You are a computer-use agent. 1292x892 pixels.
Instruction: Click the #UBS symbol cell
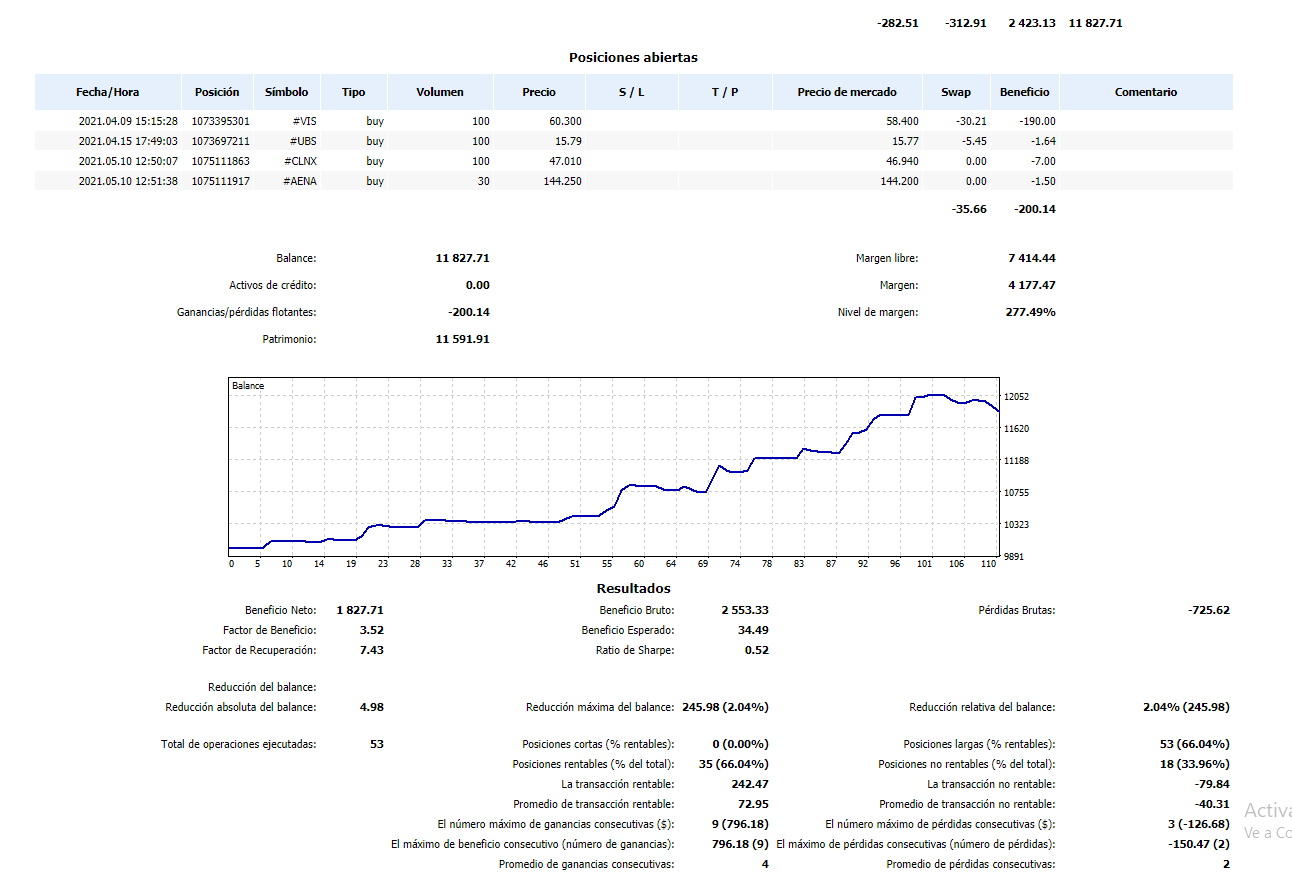coord(303,141)
